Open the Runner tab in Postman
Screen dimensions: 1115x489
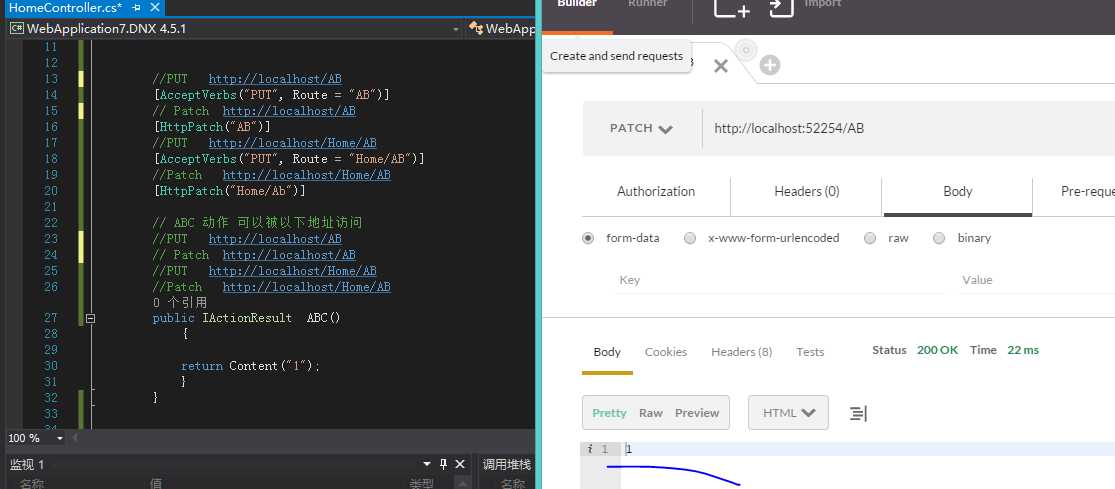coord(647,4)
